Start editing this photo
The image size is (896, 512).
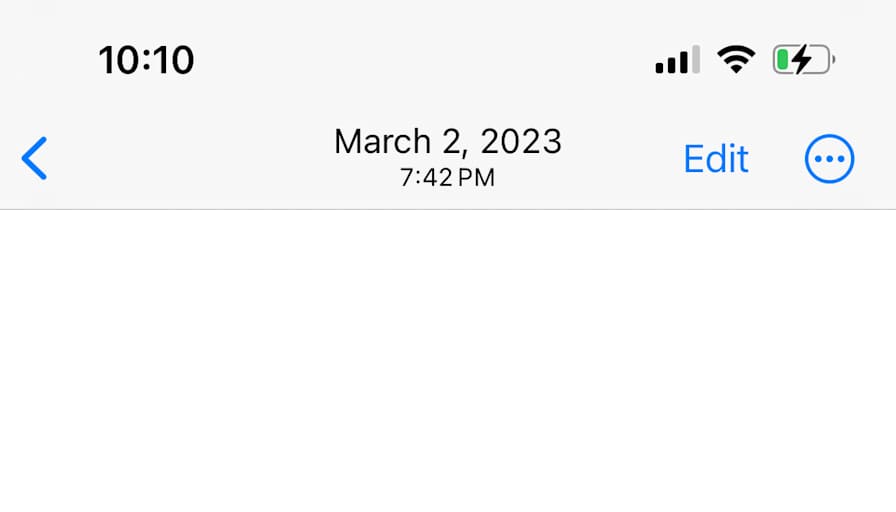[x=715, y=159]
